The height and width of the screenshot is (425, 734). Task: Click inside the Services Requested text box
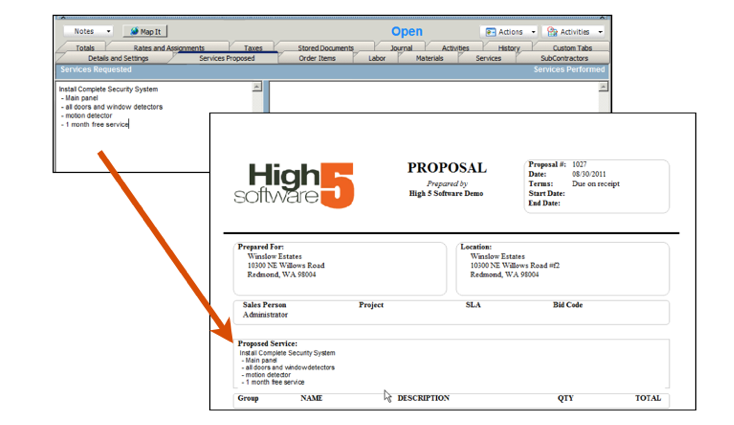click(154, 127)
